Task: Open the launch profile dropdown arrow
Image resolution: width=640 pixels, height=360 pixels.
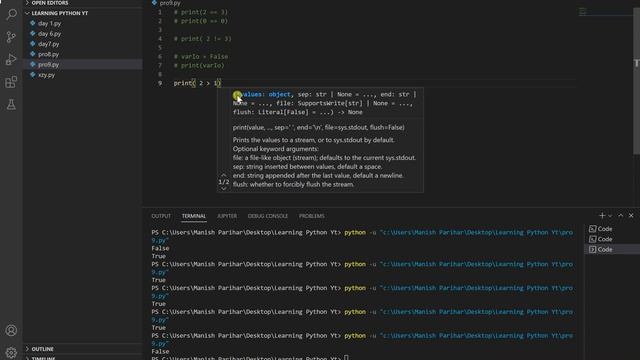Action: pos(610,216)
